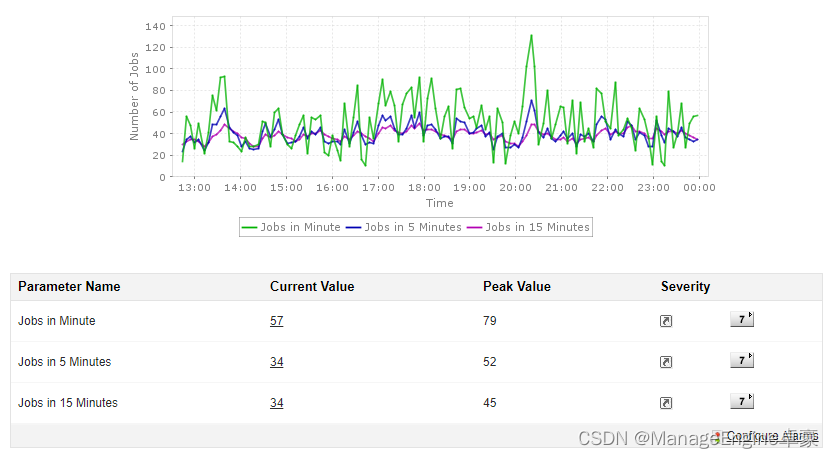
Task: Click the Time axis title
Action: (439, 203)
